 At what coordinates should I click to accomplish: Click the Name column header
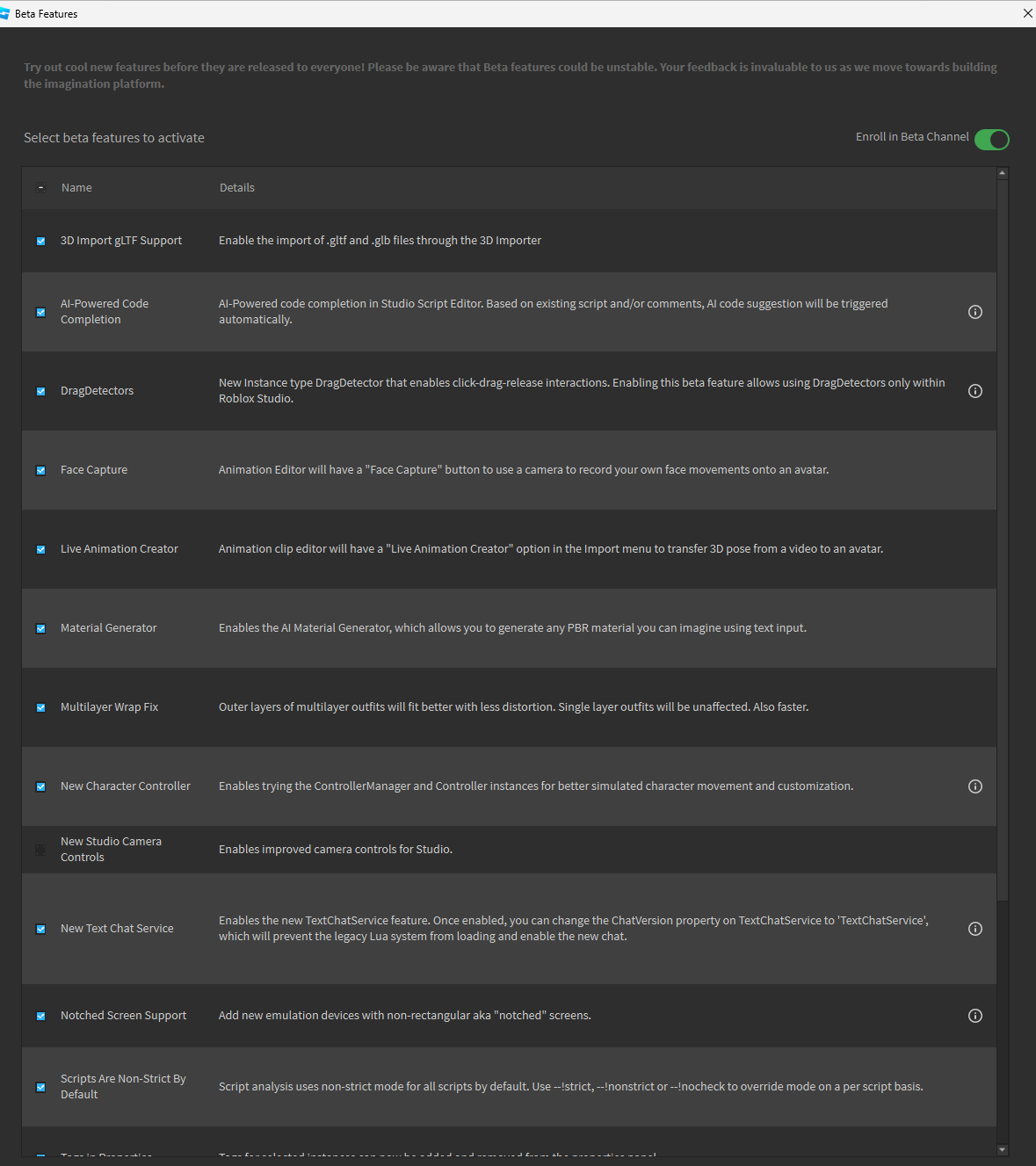coord(76,188)
